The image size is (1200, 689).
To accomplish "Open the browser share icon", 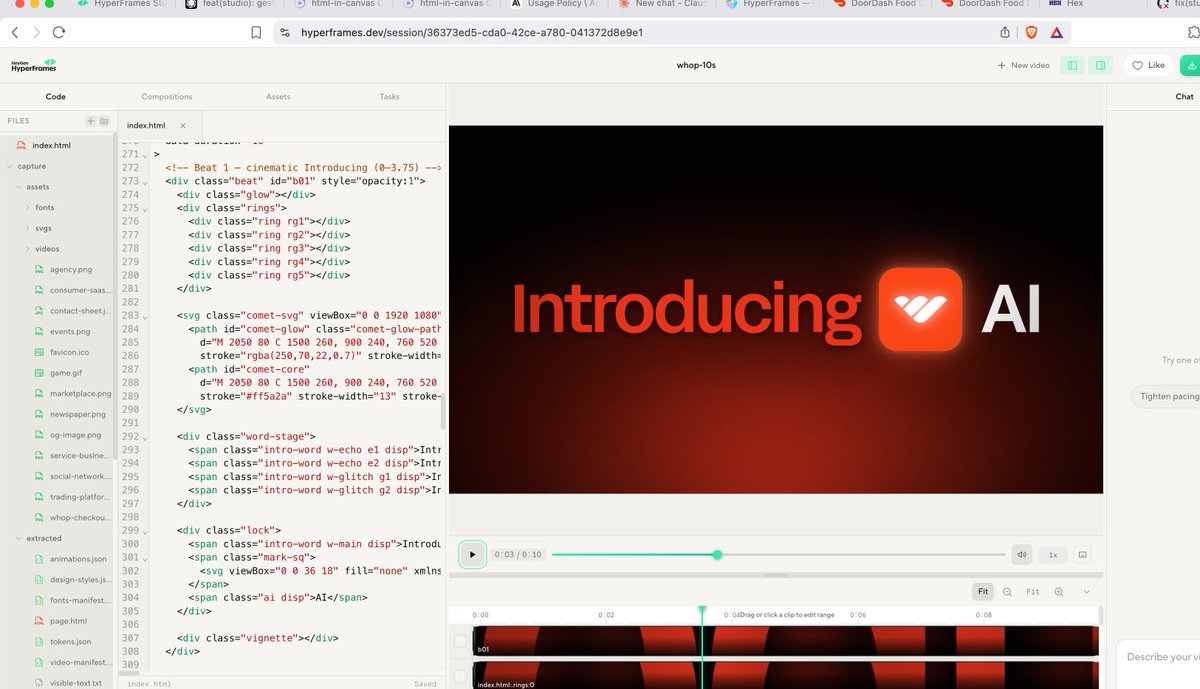I will (x=1005, y=32).
